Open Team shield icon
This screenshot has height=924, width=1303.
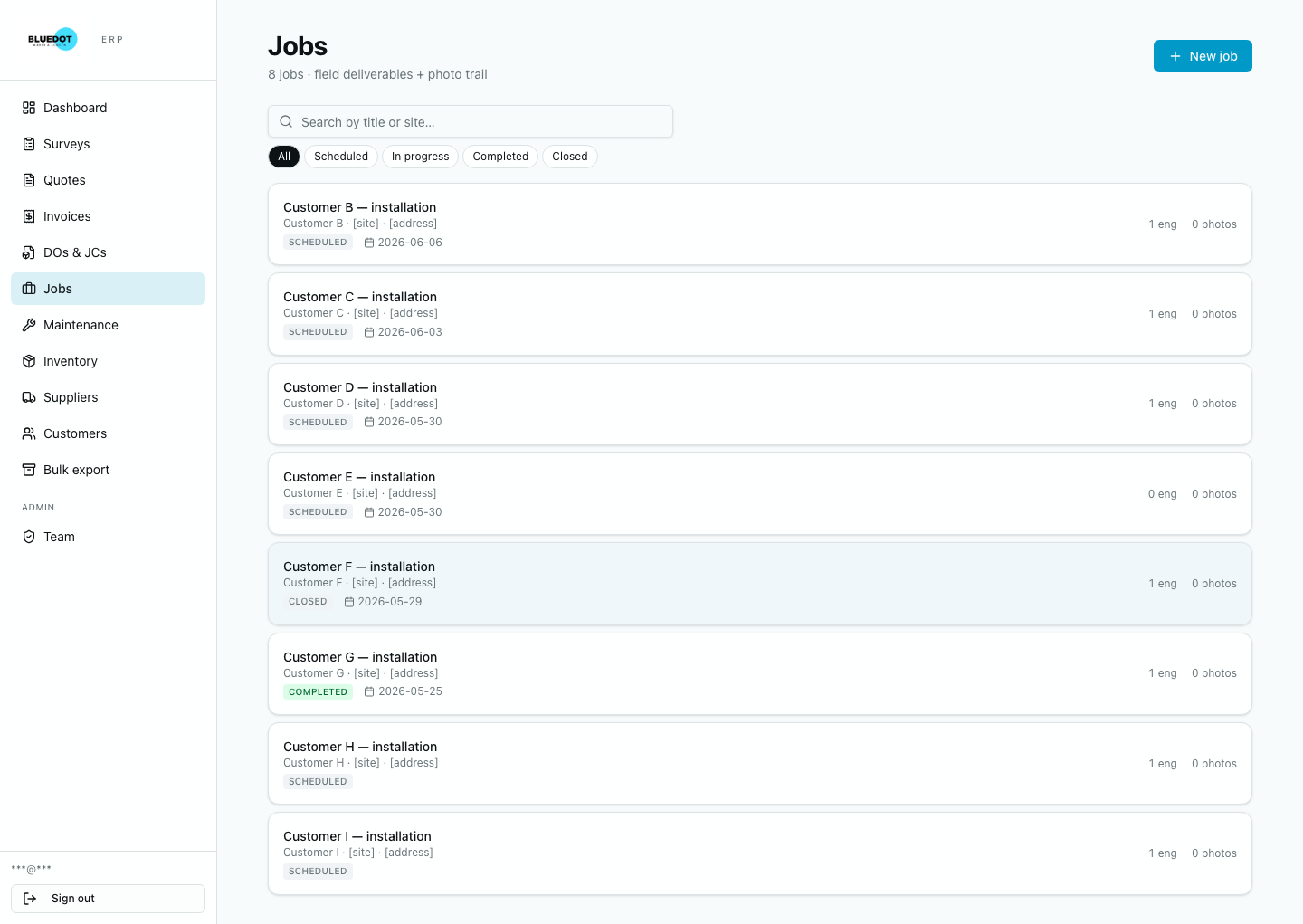click(x=29, y=537)
